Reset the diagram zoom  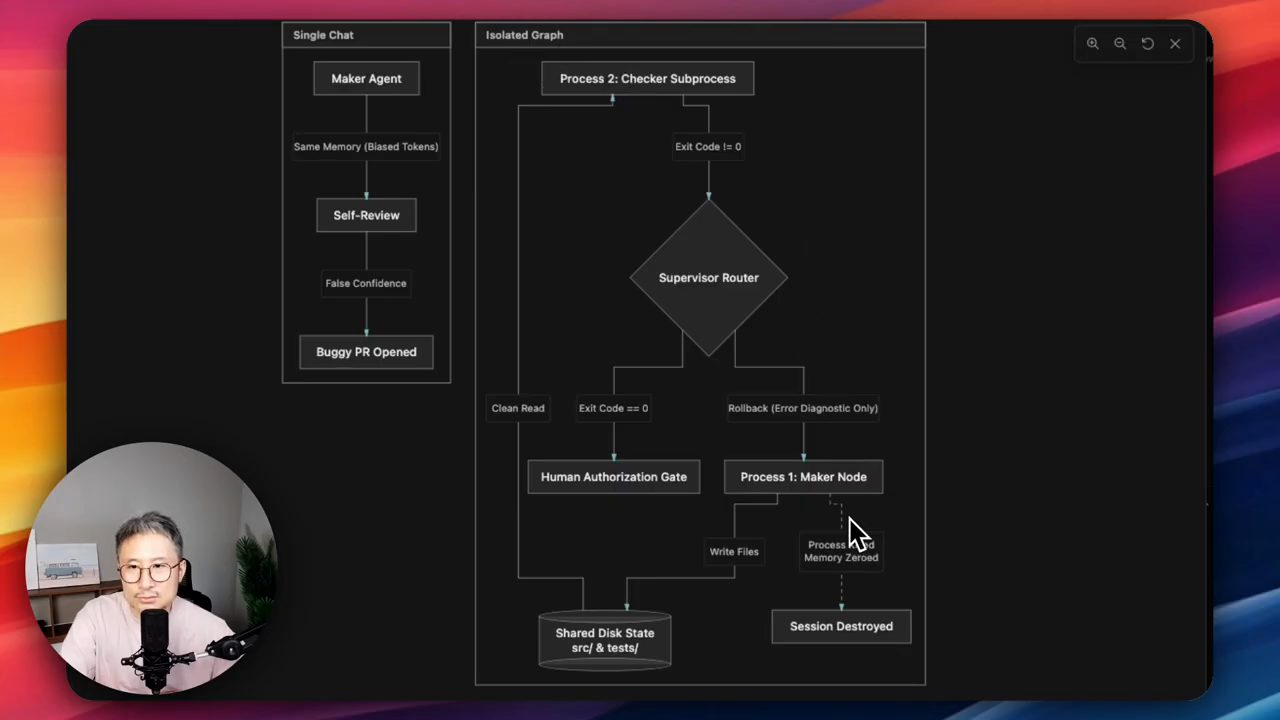click(1148, 44)
